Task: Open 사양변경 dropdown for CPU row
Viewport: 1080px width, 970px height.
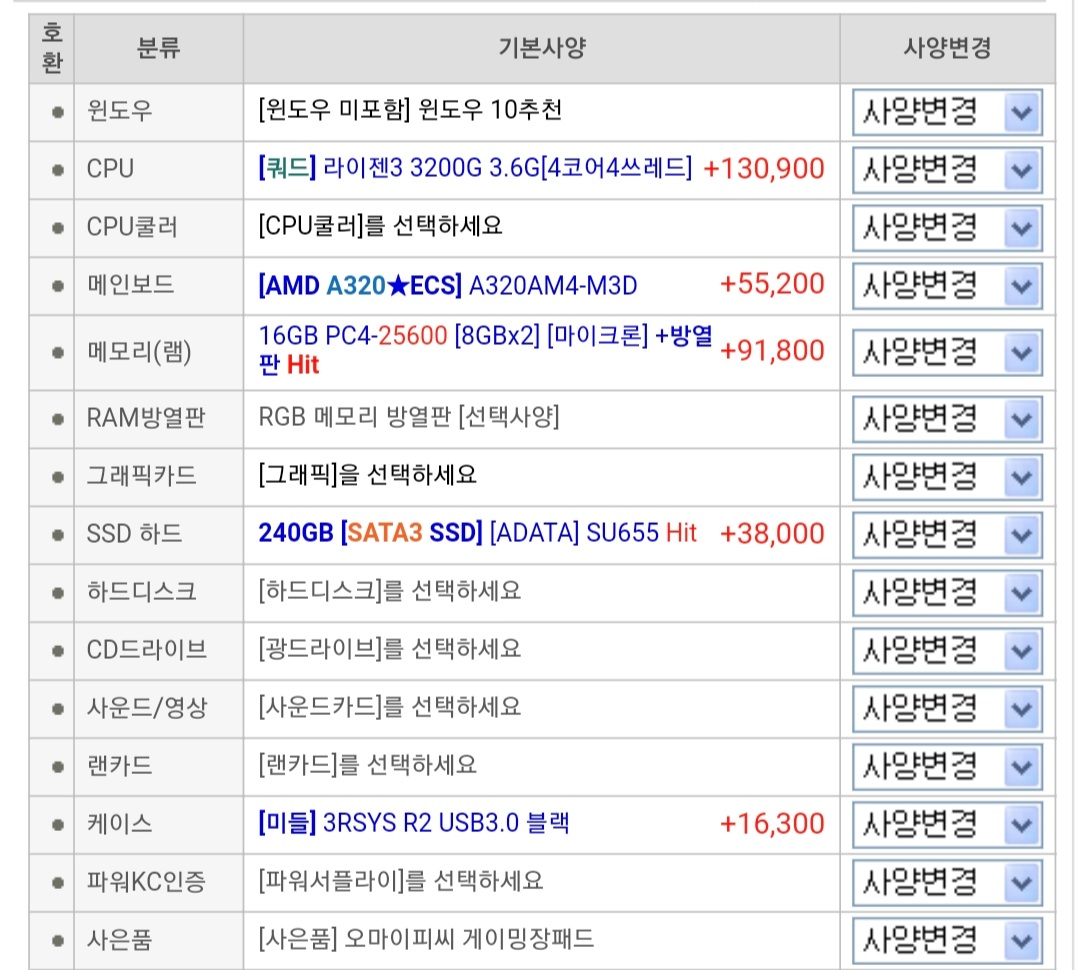Action: click(947, 170)
